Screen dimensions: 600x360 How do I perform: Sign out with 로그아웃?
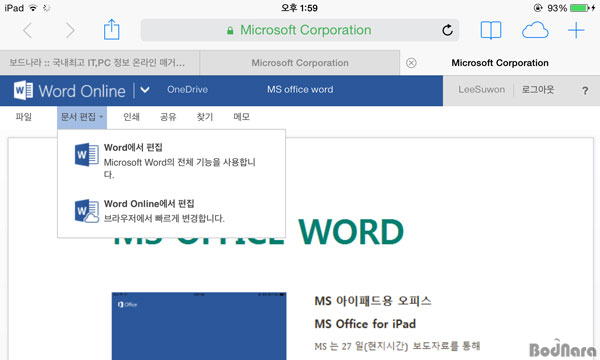tap(538, 90)
